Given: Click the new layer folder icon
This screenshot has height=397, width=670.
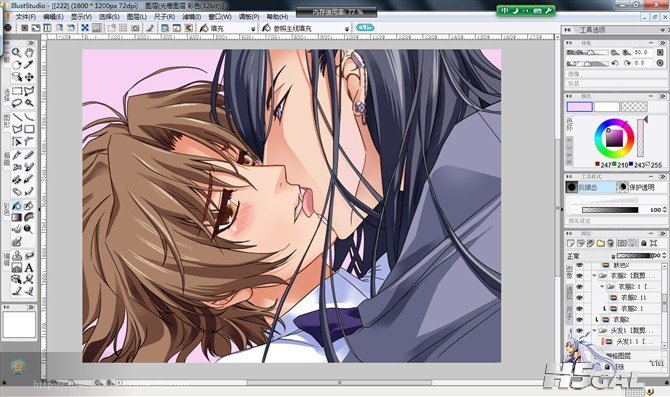Looking at the screenshot, I should pos(600,243).
